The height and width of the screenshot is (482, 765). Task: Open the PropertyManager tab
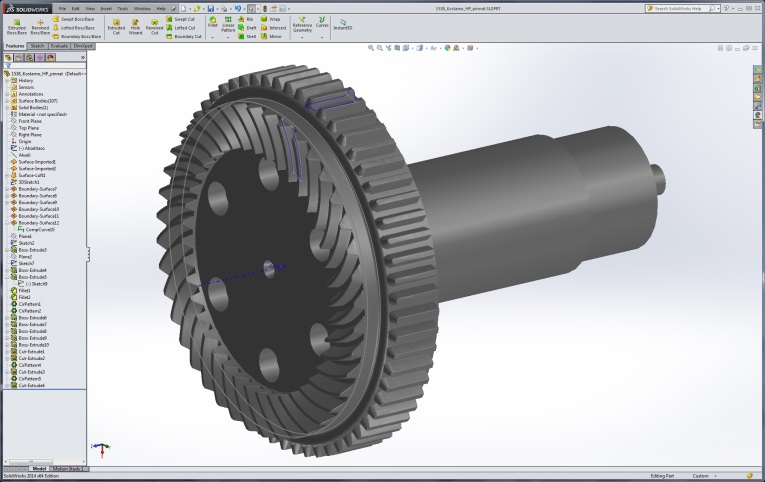(x=19, y=58)
